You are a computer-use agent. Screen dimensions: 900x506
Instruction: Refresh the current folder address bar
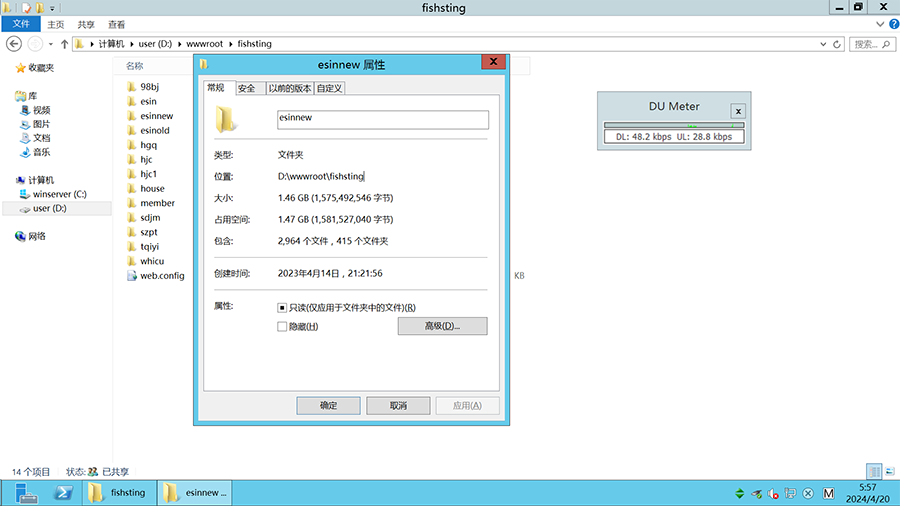coord(837,44)
